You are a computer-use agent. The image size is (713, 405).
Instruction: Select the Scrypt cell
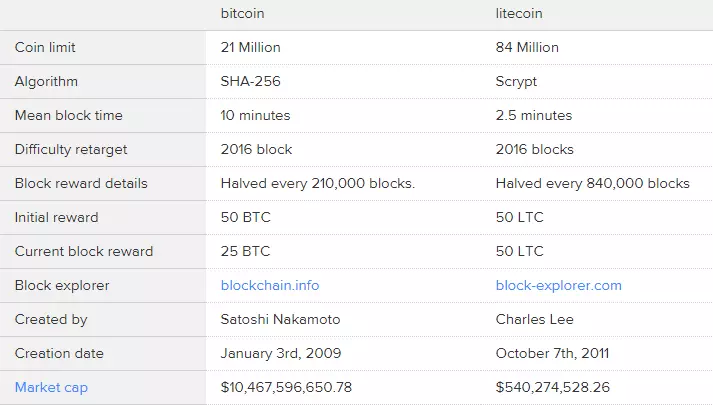tap(516, 82)
